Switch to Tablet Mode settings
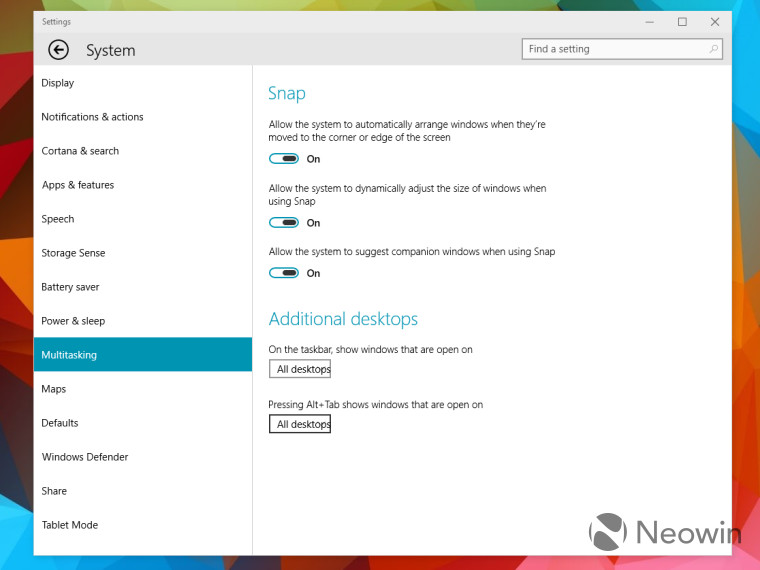The image size is (760, 570). (x=70, y=525)
